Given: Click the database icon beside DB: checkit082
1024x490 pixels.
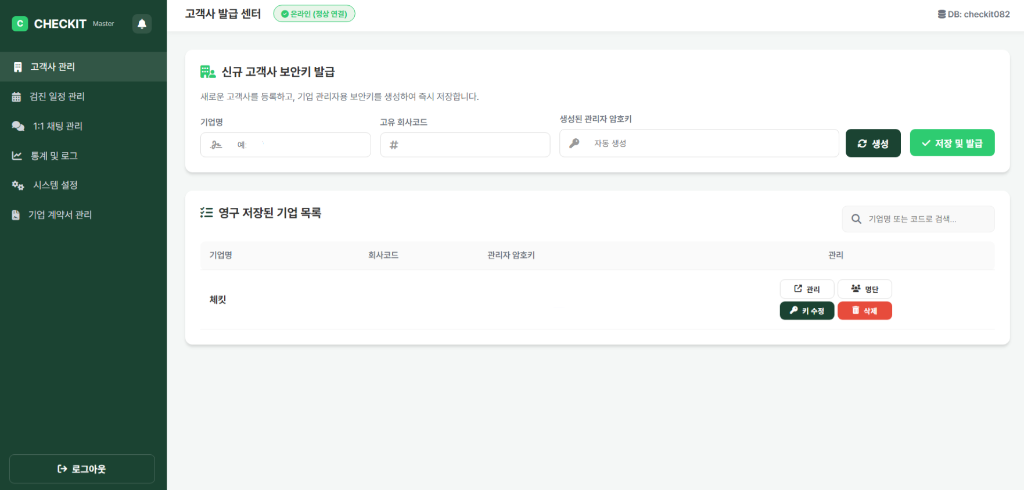Looking at the screenshot, I should click(x=940, y=14).
